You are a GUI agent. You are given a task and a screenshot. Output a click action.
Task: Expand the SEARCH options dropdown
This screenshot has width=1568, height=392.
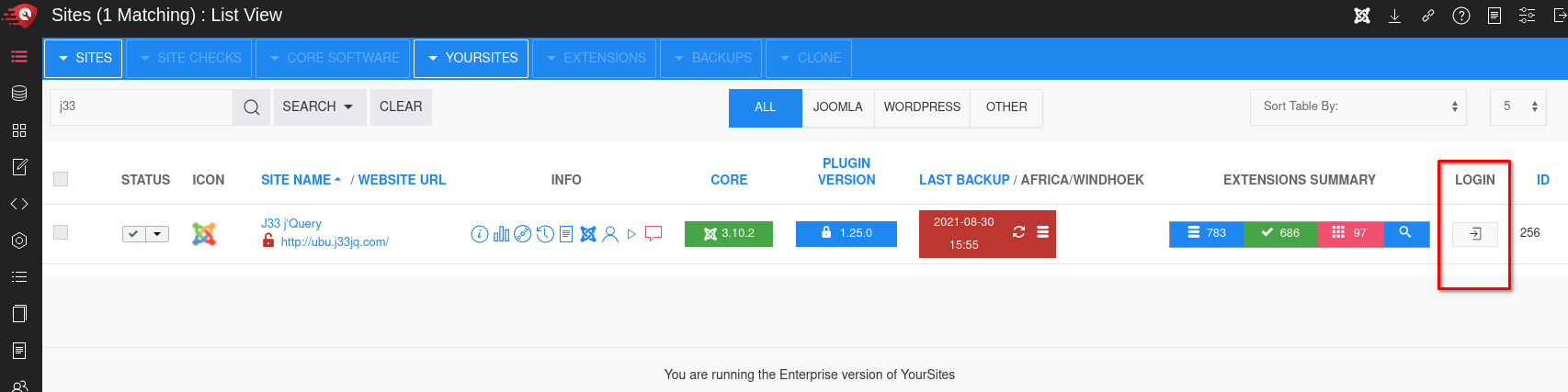coord(318,107)
